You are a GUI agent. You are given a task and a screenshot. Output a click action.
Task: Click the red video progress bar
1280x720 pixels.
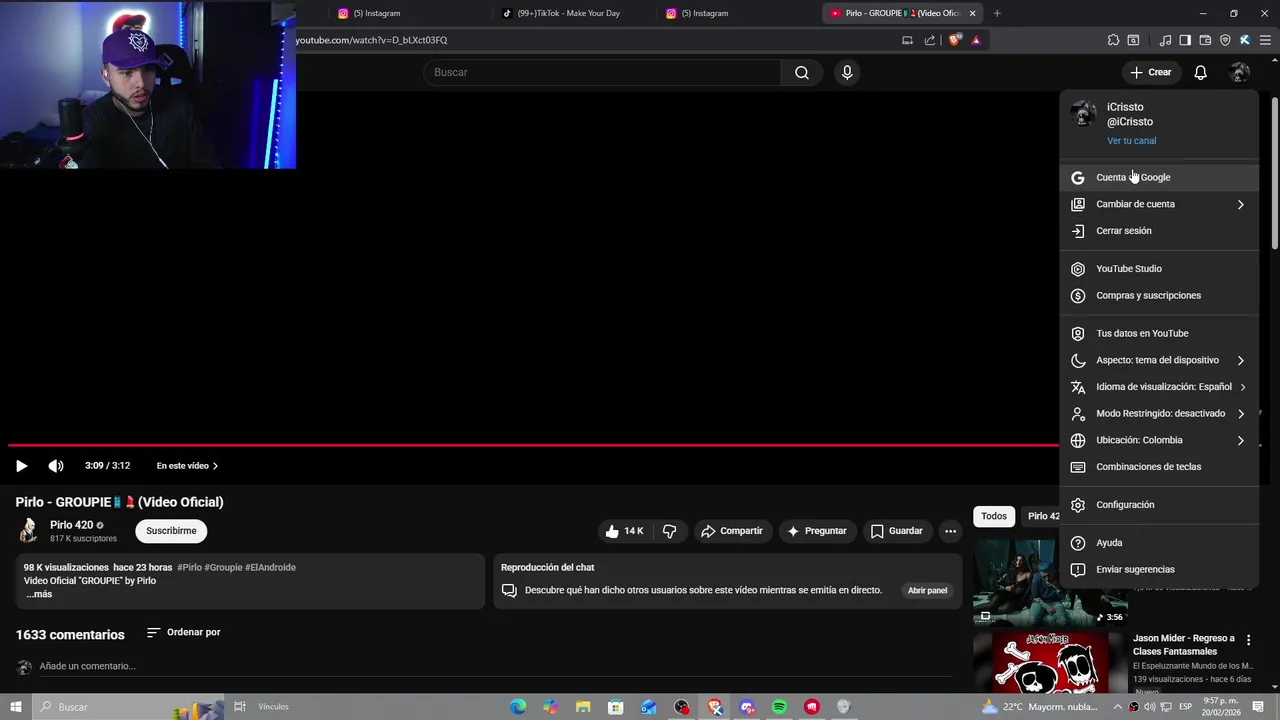(x=533, y=445)
